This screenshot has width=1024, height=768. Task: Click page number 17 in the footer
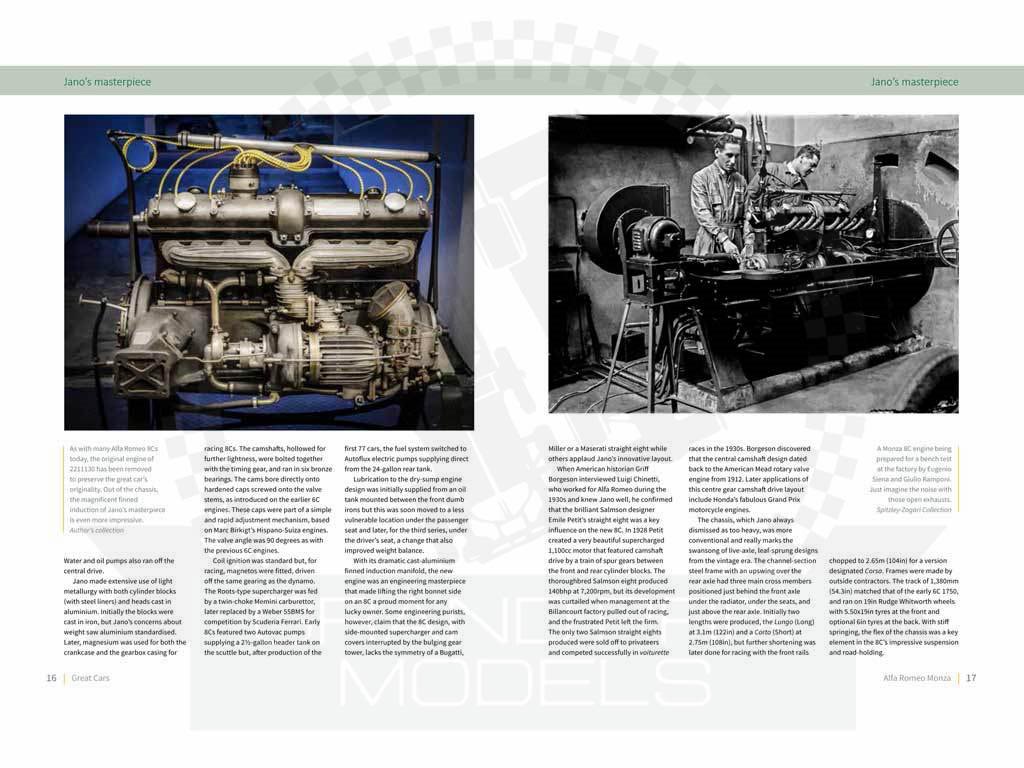click(971, 678)
